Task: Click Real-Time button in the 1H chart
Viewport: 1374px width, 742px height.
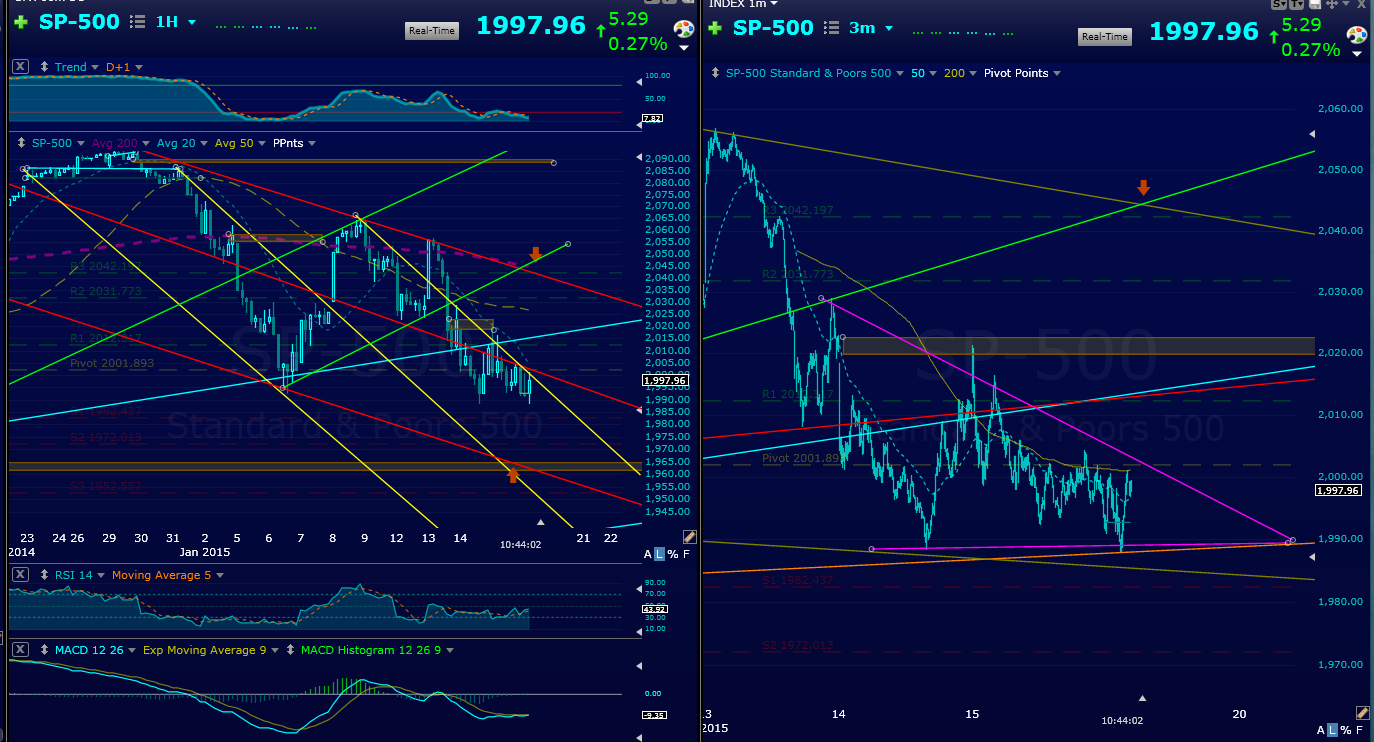Action: [432, 30]
